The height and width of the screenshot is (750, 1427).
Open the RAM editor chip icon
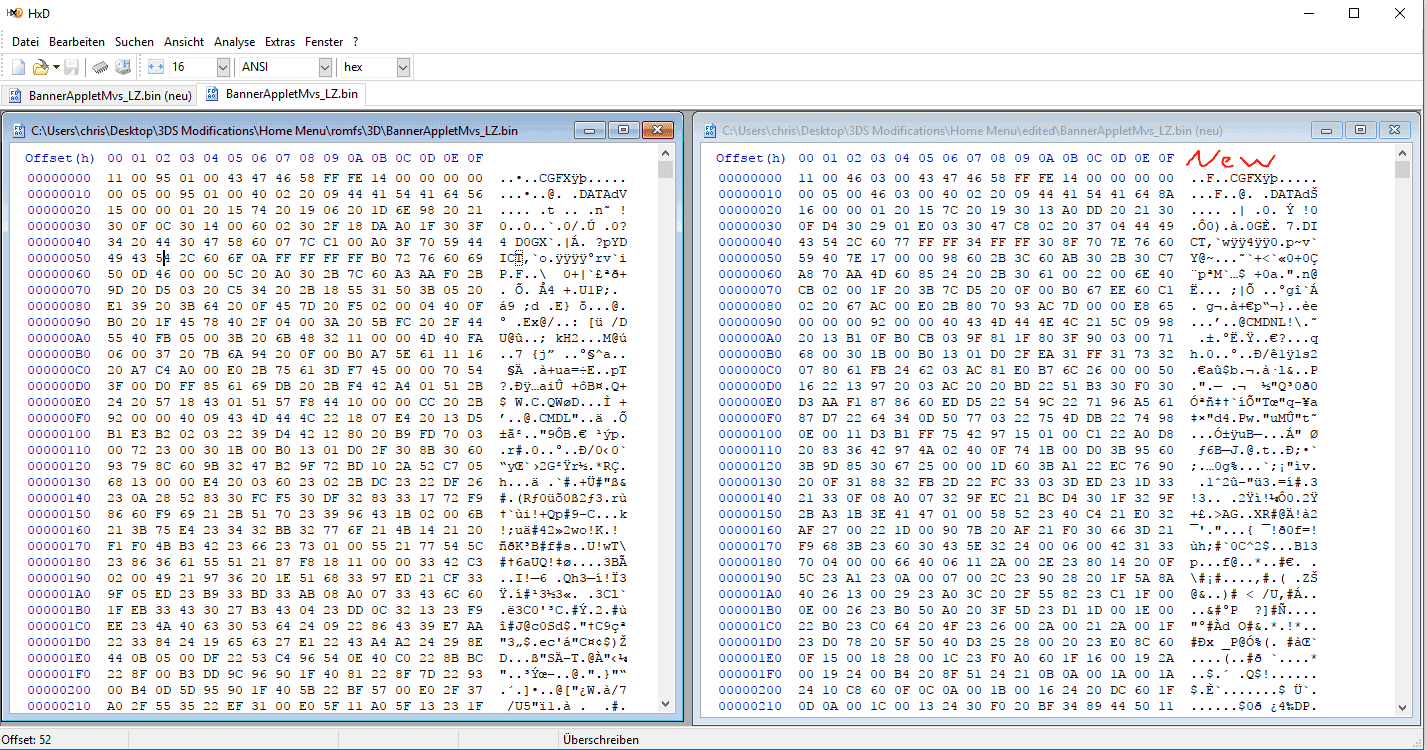coord(101,67)
